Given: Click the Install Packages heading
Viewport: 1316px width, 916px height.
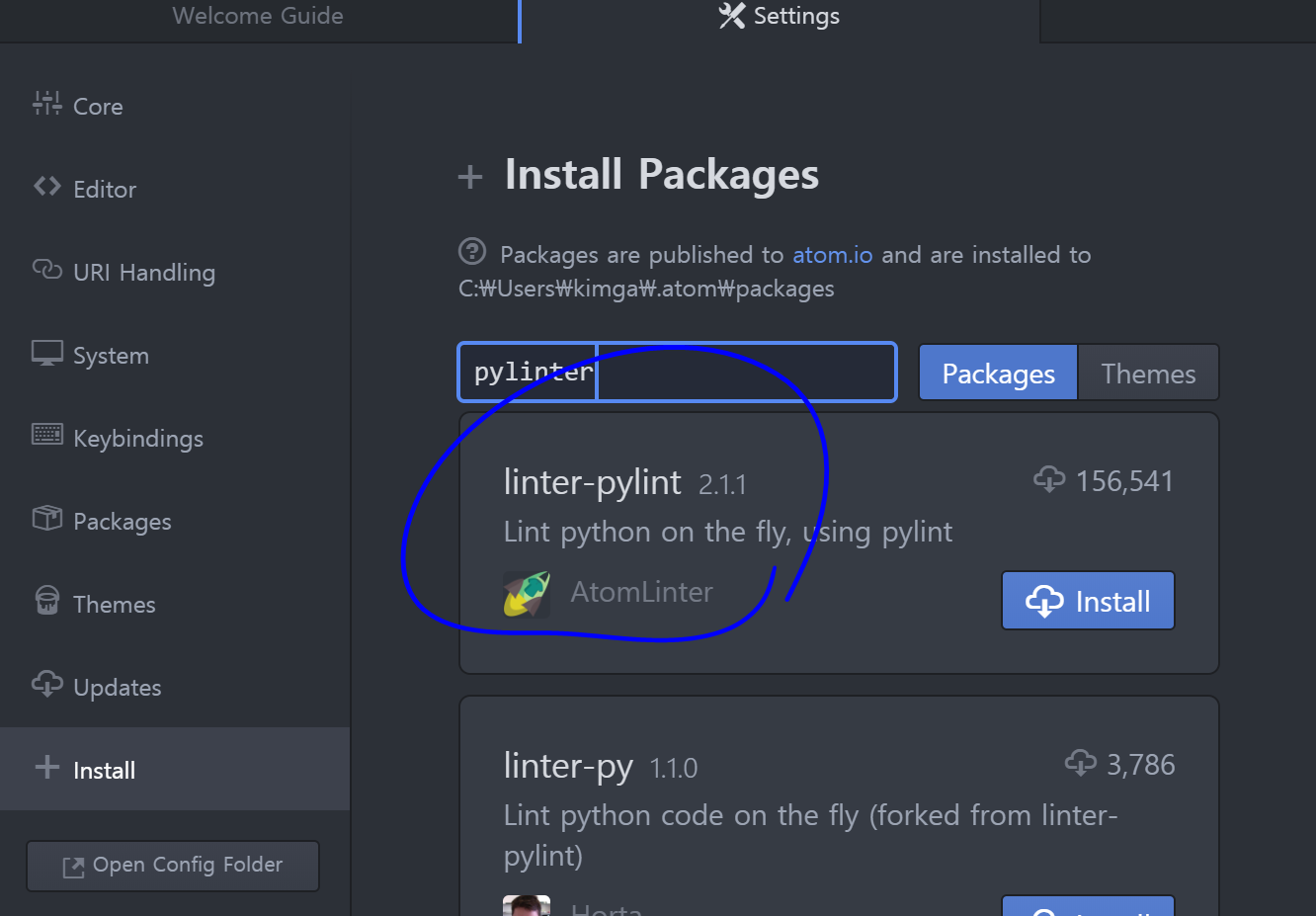Looking at the screenshot, I should pyautogui.click(x=662, y=175).
